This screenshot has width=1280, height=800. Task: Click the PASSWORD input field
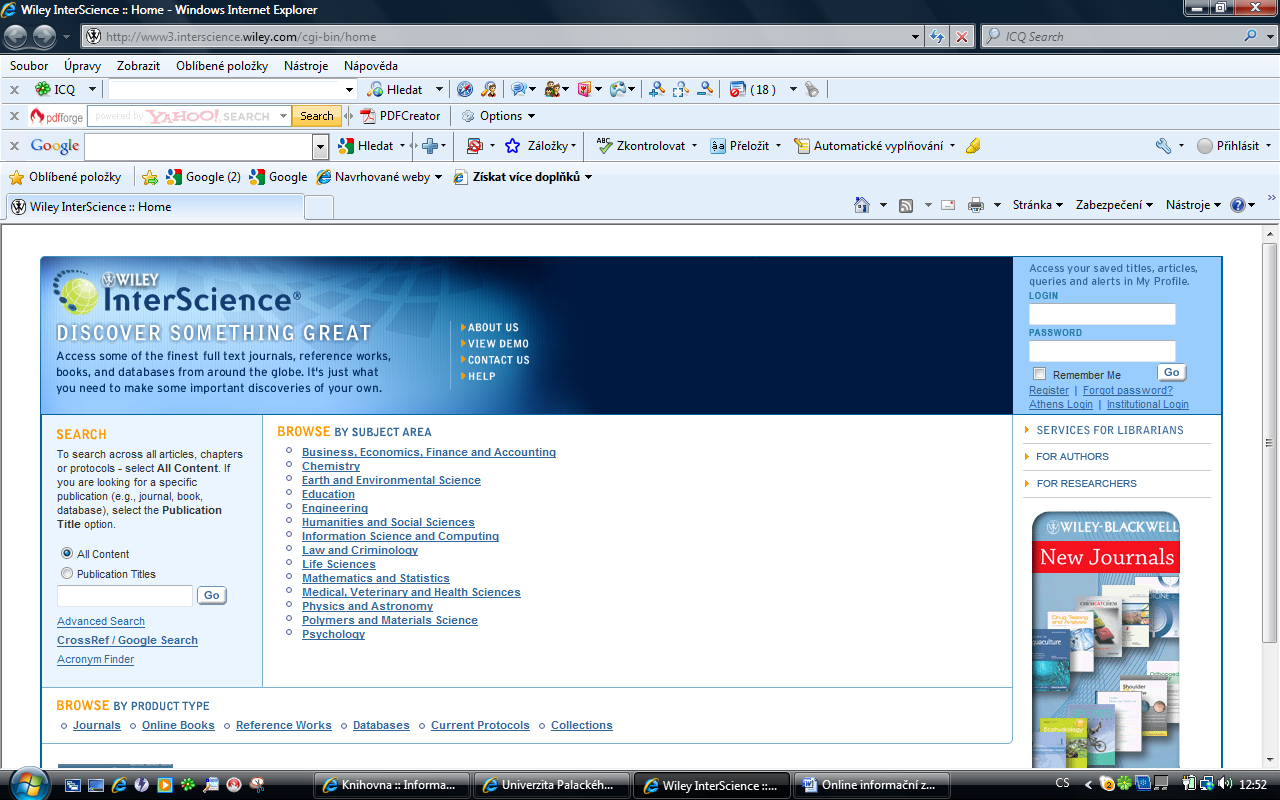[x=1102, y=351]
